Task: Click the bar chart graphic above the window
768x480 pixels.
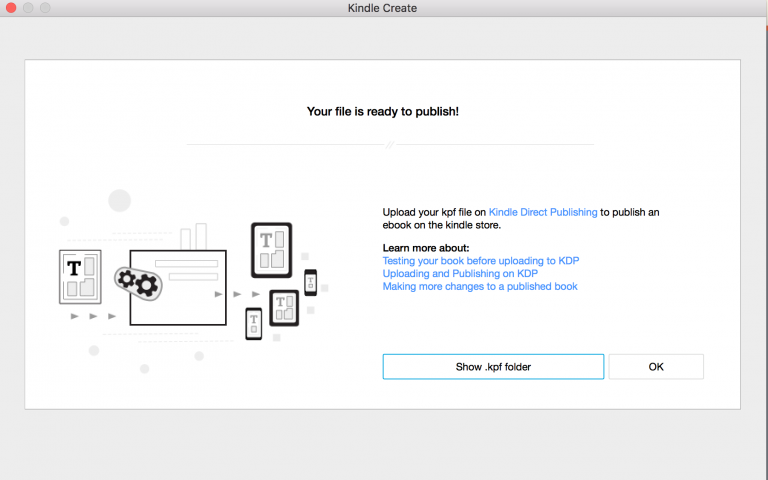Action: [193, 237]
